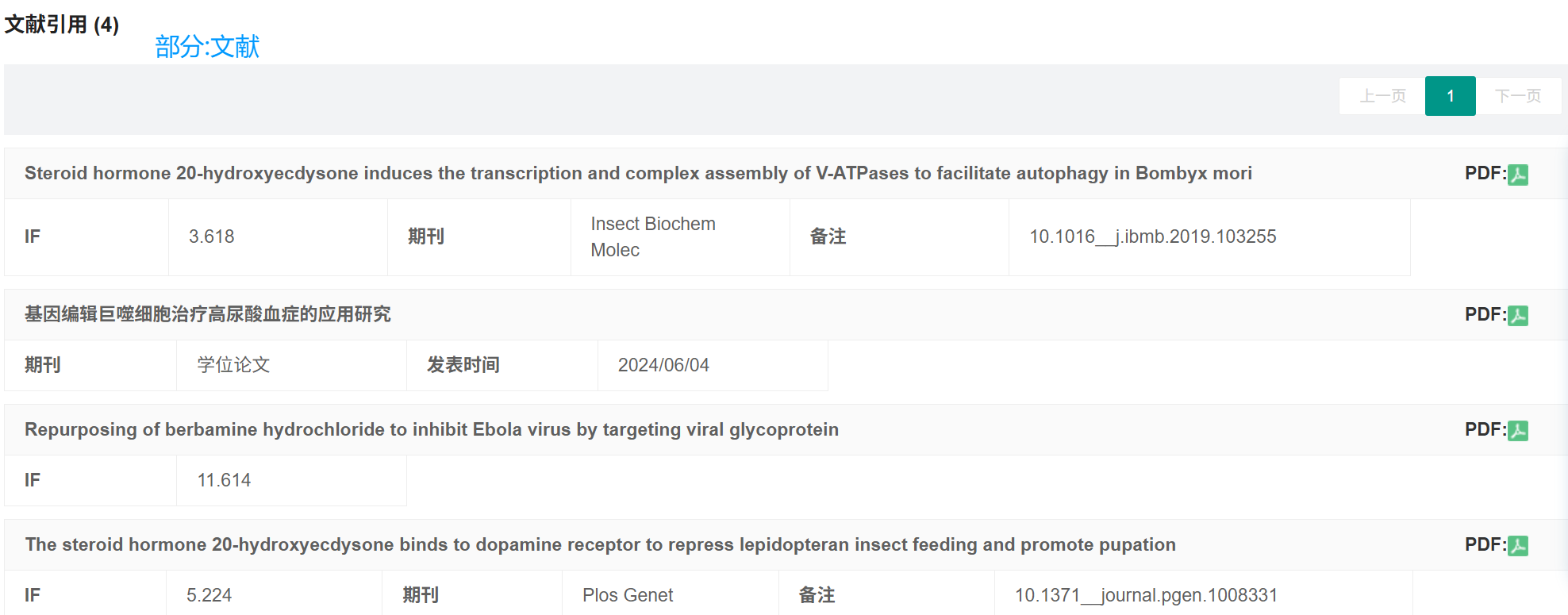Viewport: 1568px width, 615px height.
Task: Go to page 1 of citations
Action: [x=1450, y=96]
